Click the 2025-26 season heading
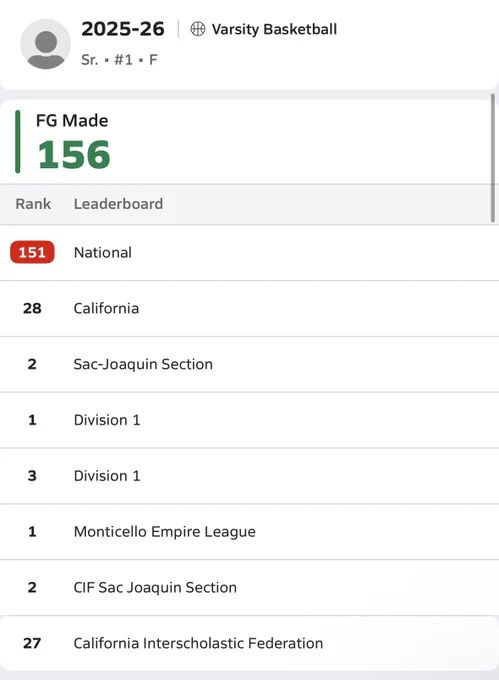 (x=123, y=29)
